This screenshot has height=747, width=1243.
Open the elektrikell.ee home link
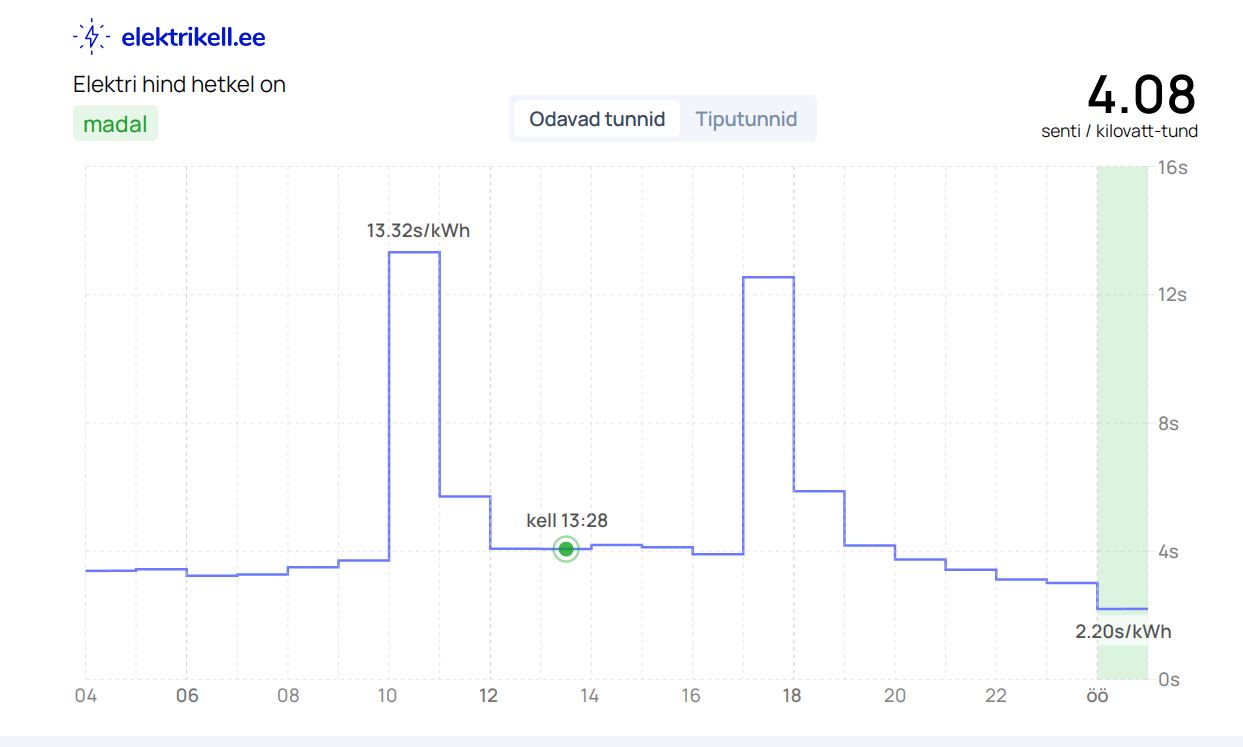pyautogui.click(x=192, y=38)
